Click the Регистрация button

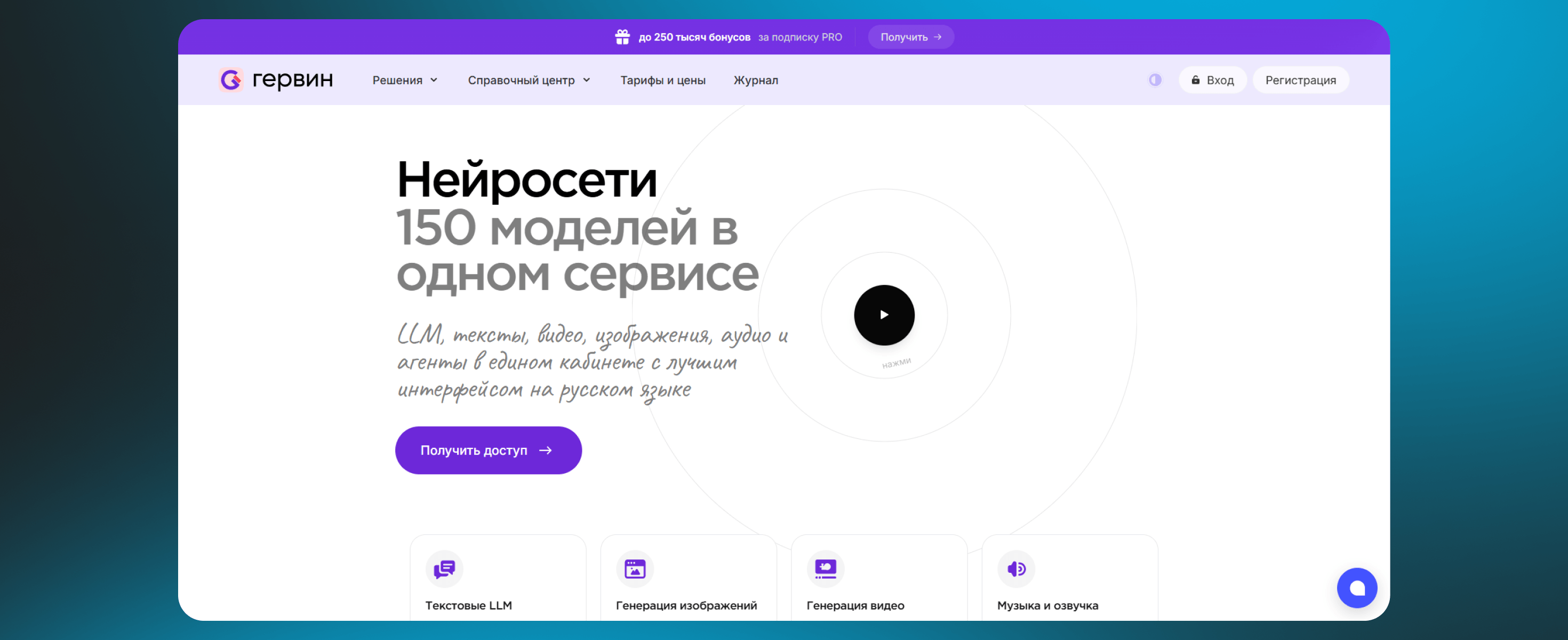pos(1300,81)
